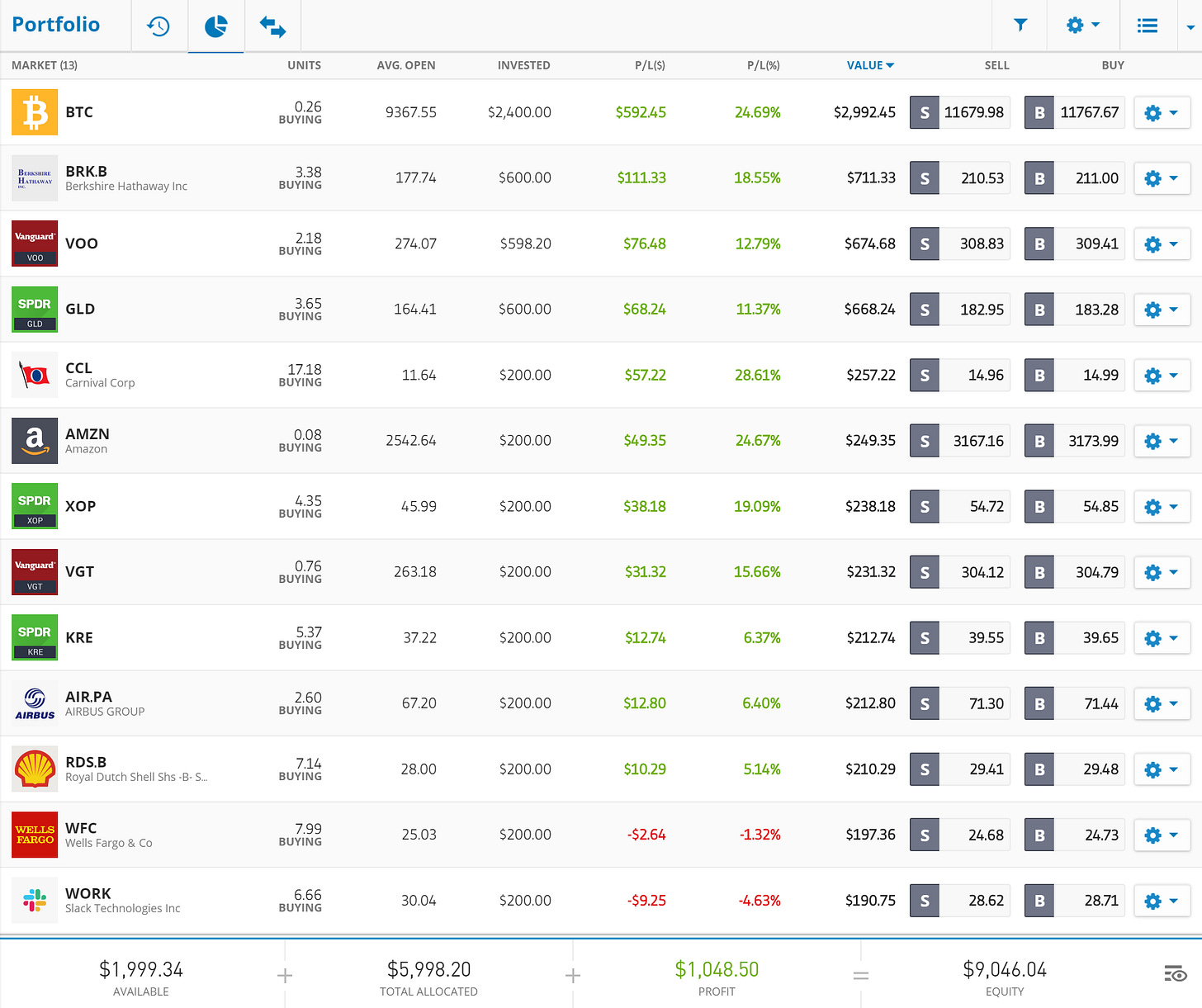Open the AMZN row gear dropdown
This screenshot has height=1008, width=1202.
1162,441
